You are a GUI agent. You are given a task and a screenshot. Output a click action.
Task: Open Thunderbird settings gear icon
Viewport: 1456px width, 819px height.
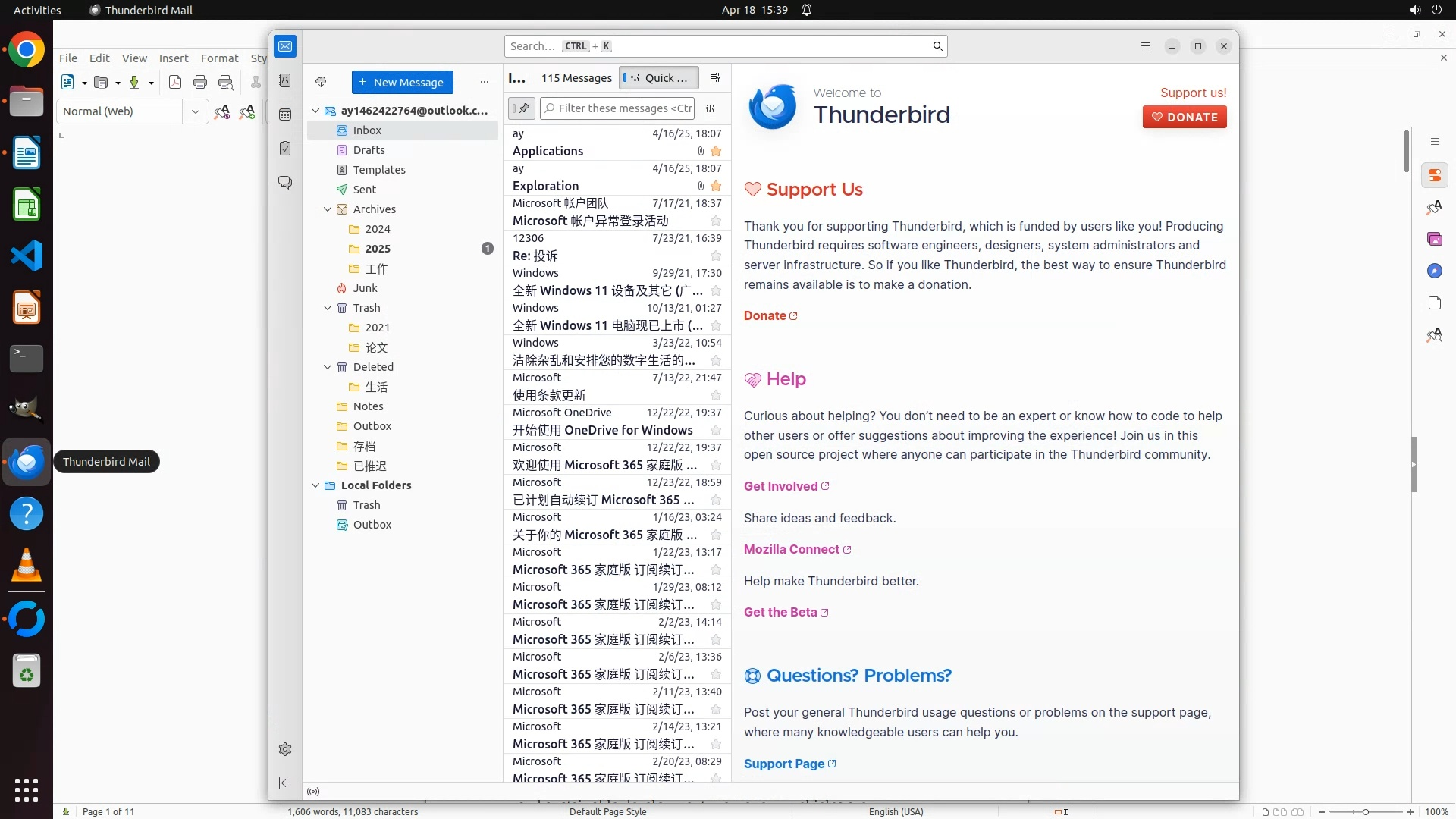tap(285, 749)
